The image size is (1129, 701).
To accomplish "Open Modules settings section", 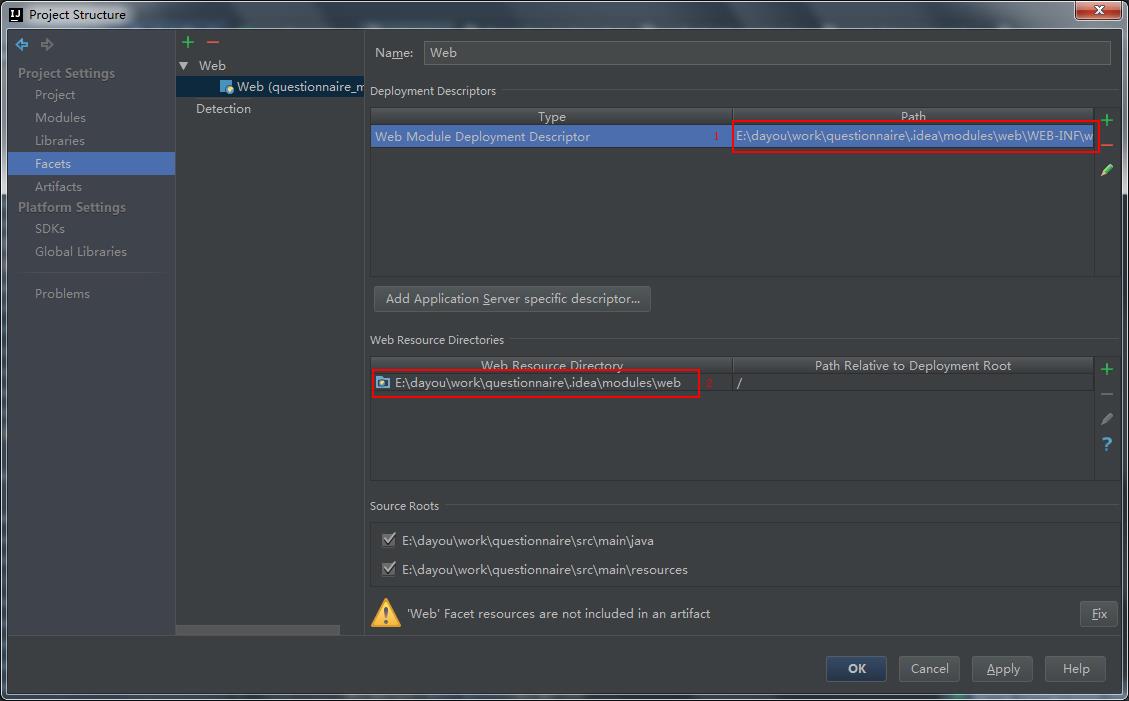I will [60, 117].
